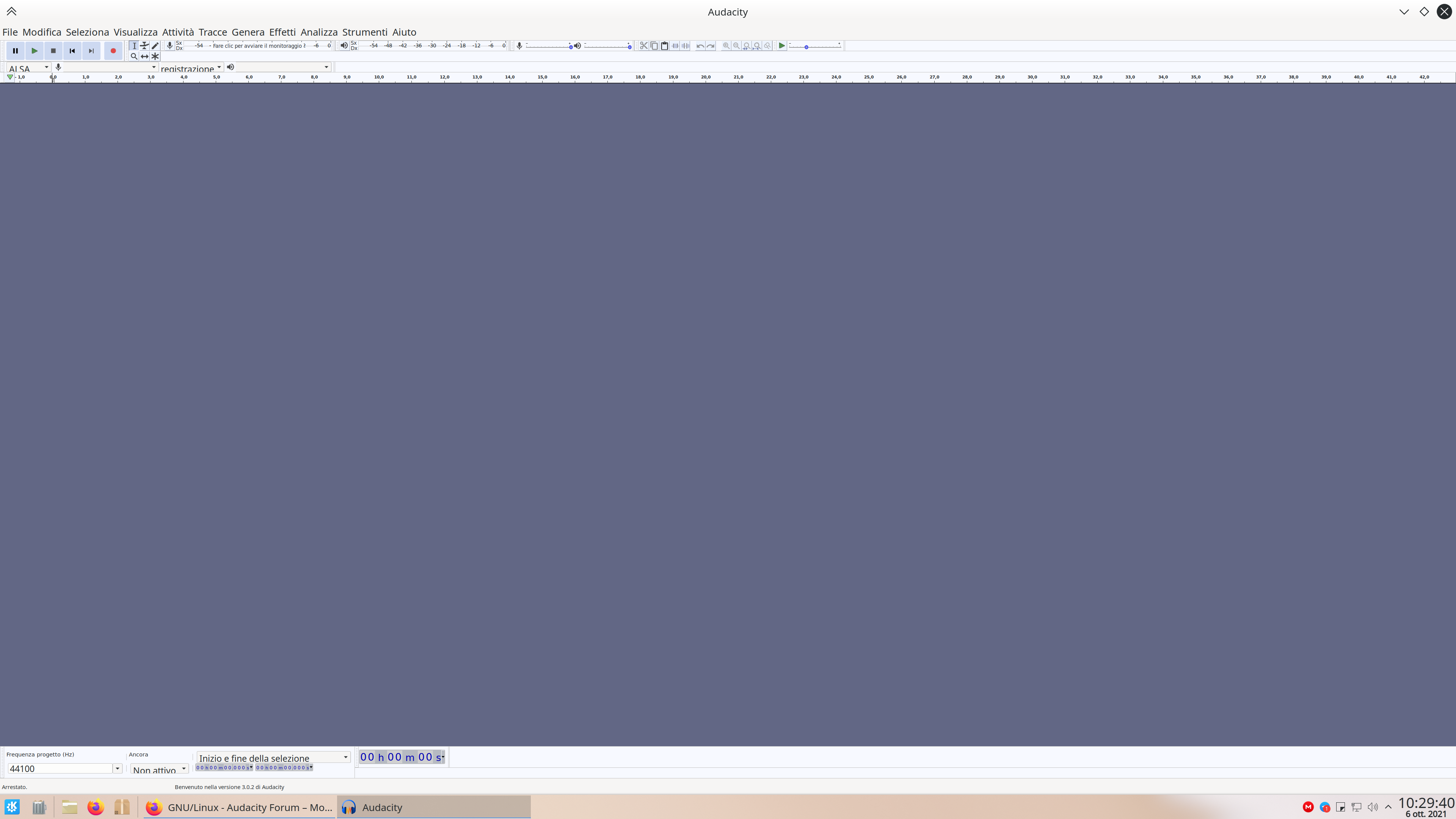This screenshot has height=819, width=1456.
Task: Click recording meter to start monitoring
Action: click(x=258, y=46)
